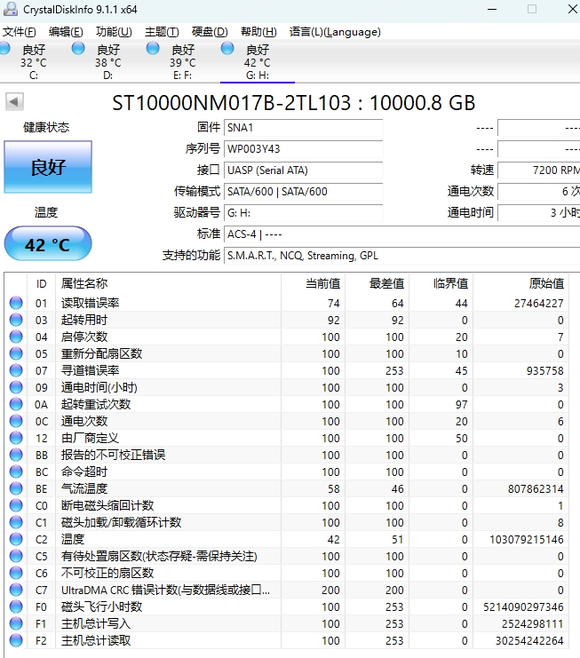The height and width of the screenshot is (658, 580).
Task: Open the 帮助(H) menu
Action: (x=259, y=32)
